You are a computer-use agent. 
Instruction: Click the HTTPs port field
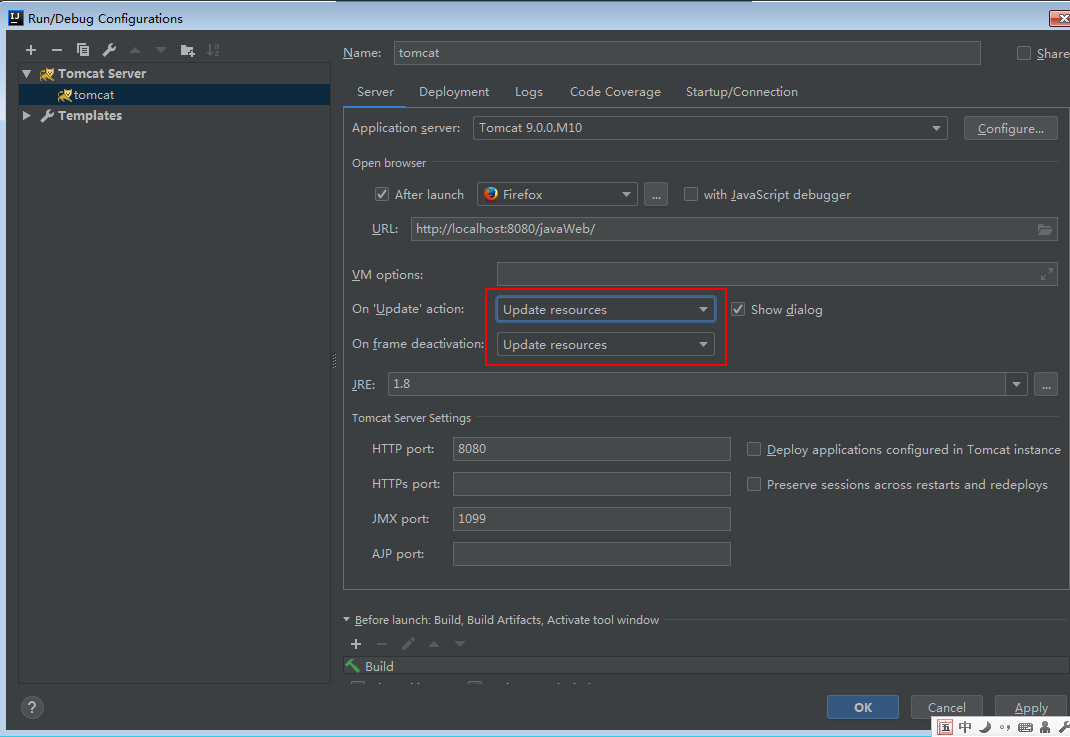click(x=592, y=484)
